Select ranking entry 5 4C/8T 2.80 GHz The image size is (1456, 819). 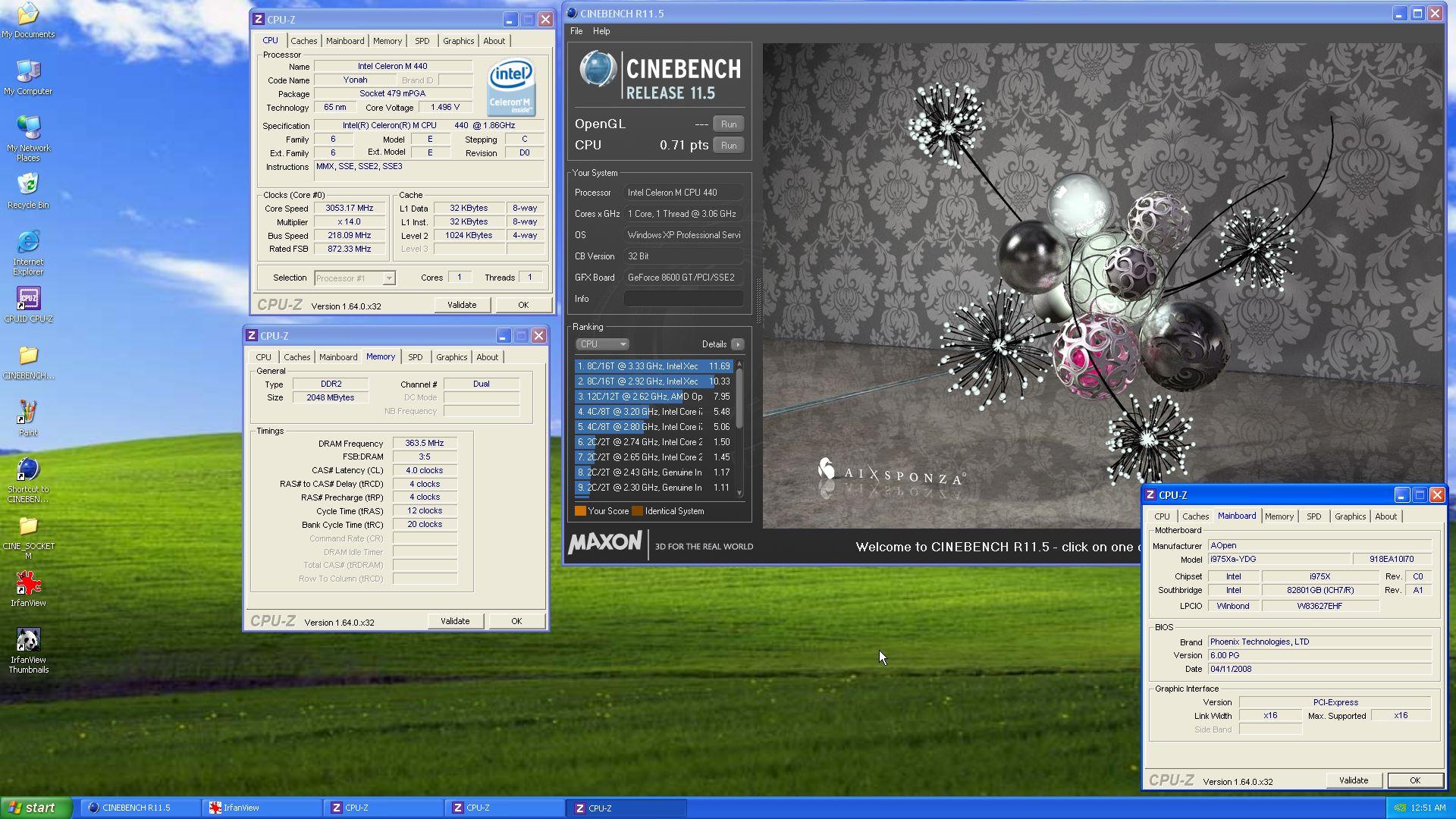(654, 427)
